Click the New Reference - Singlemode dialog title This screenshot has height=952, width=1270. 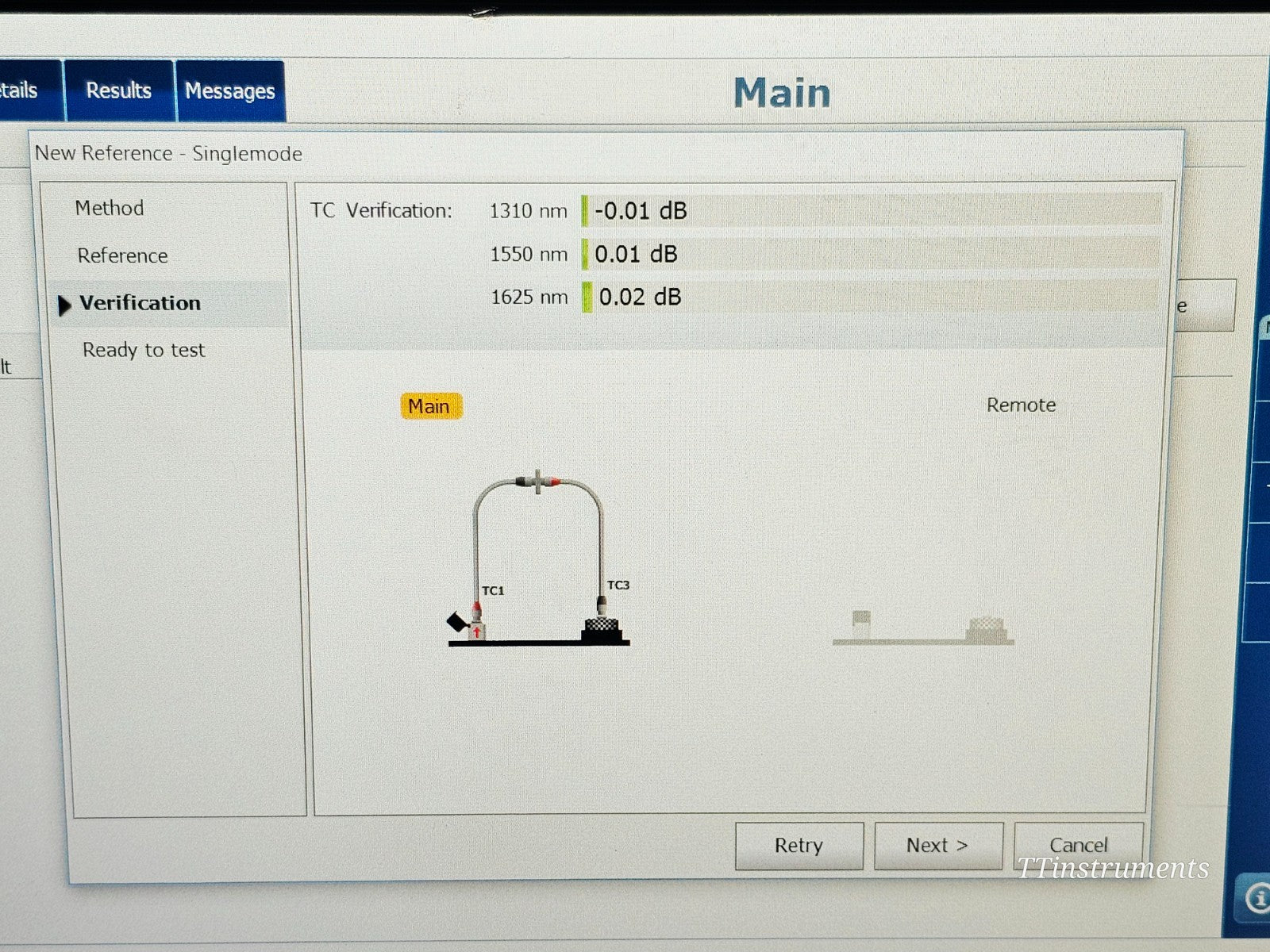point(168,153)
